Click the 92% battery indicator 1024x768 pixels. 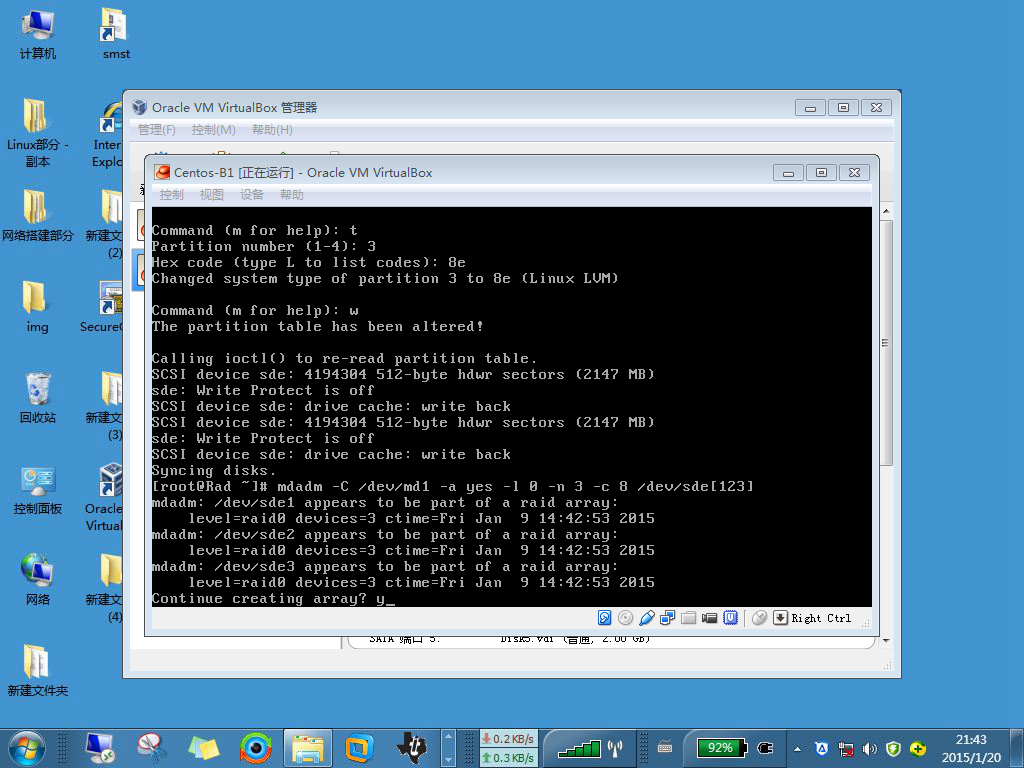pyautogui.click(x=720, y=748)
